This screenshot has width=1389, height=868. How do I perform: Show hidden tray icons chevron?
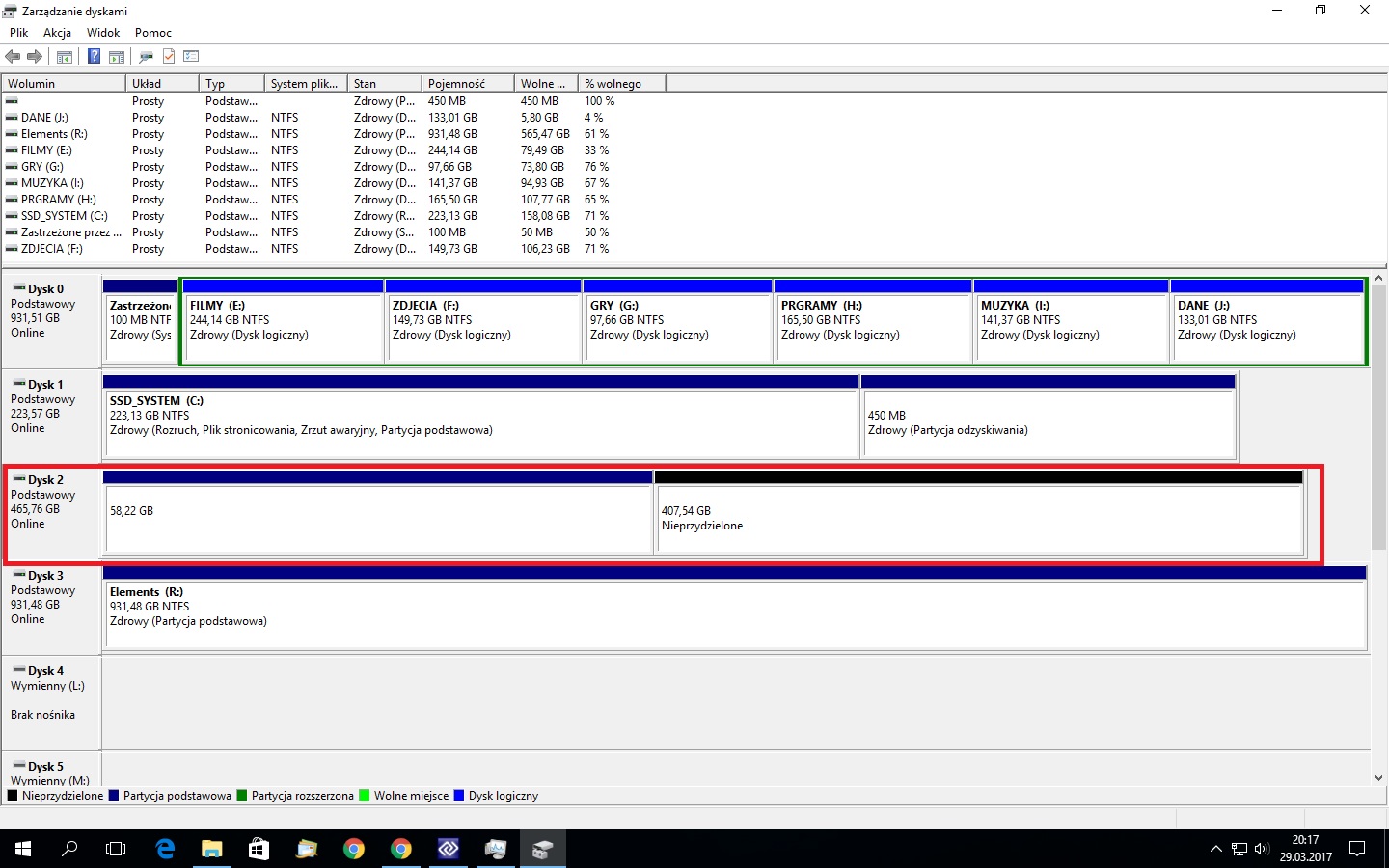tap(1215, 849)
